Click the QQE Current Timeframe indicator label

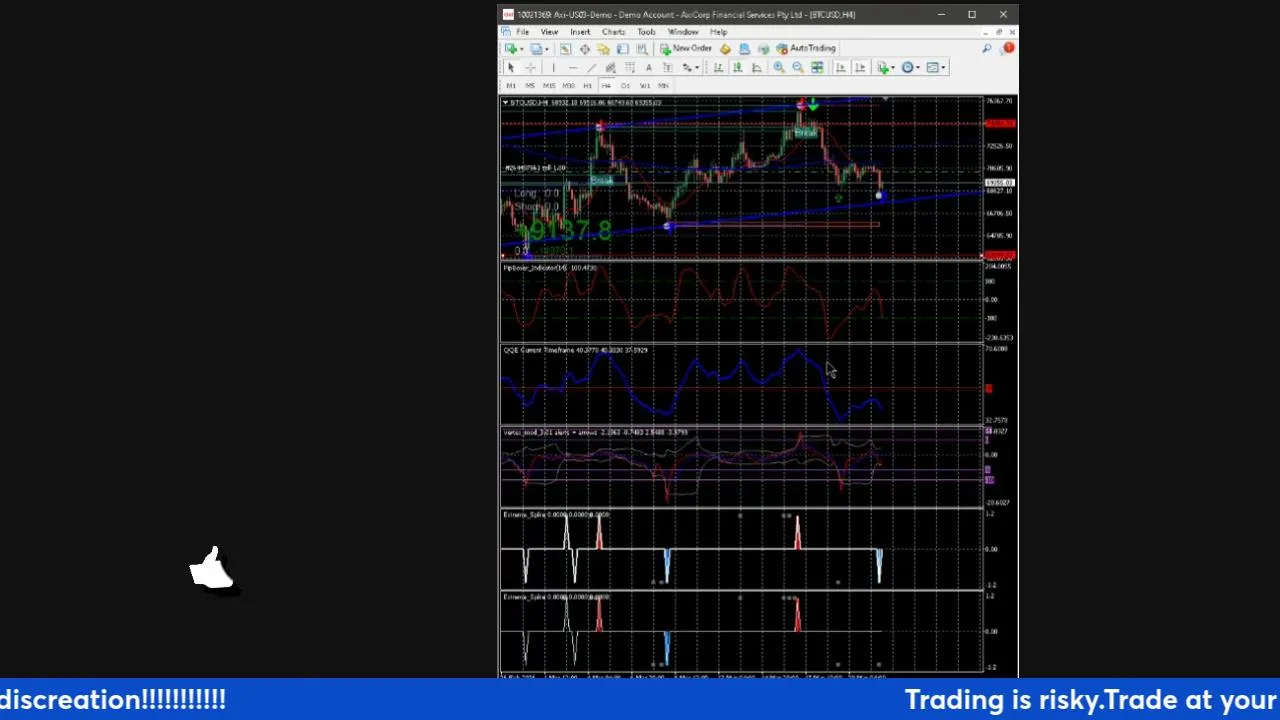pyautogui.click(x=575, y=350)
